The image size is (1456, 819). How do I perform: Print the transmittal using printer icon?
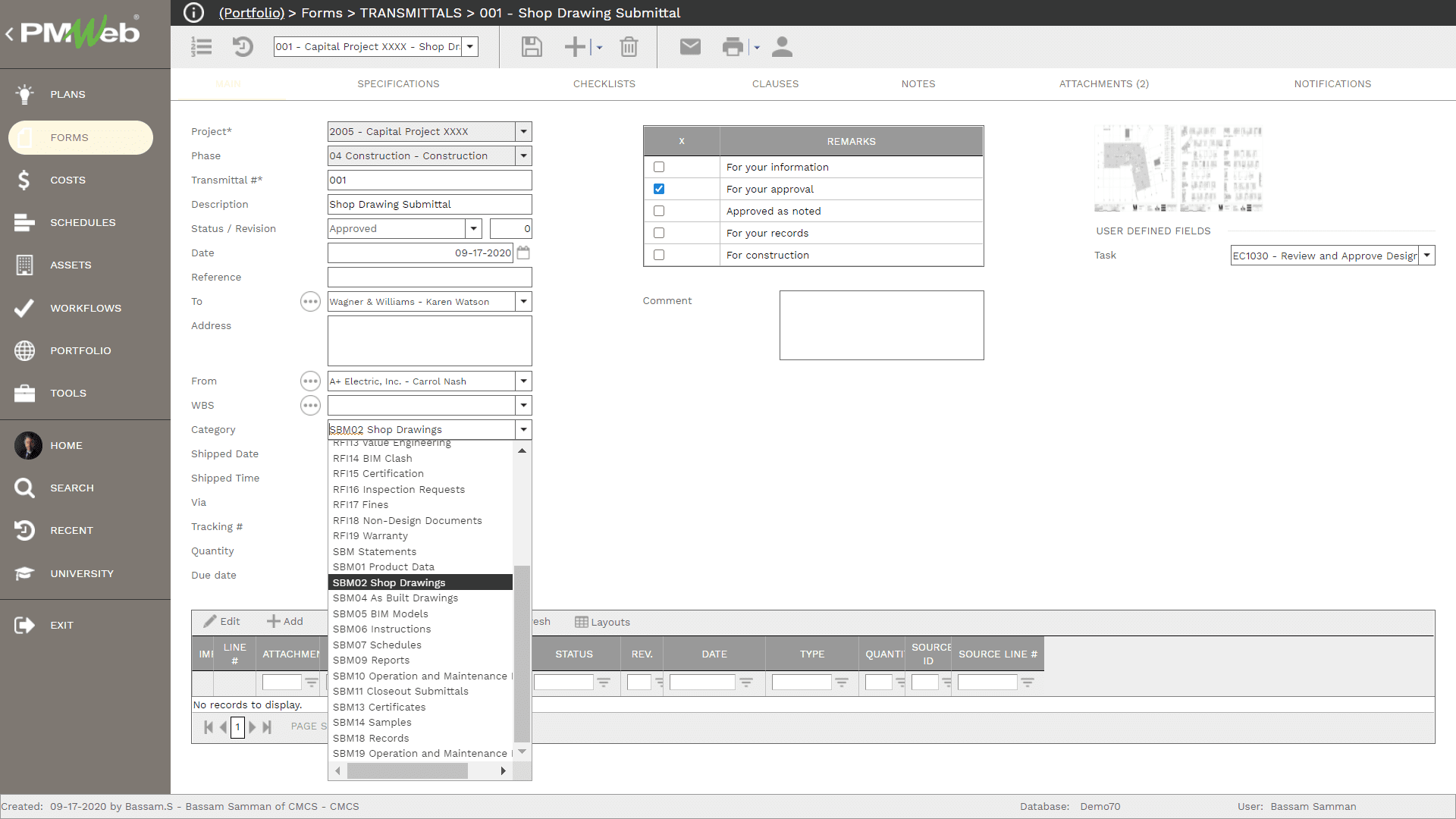(732, 46)
